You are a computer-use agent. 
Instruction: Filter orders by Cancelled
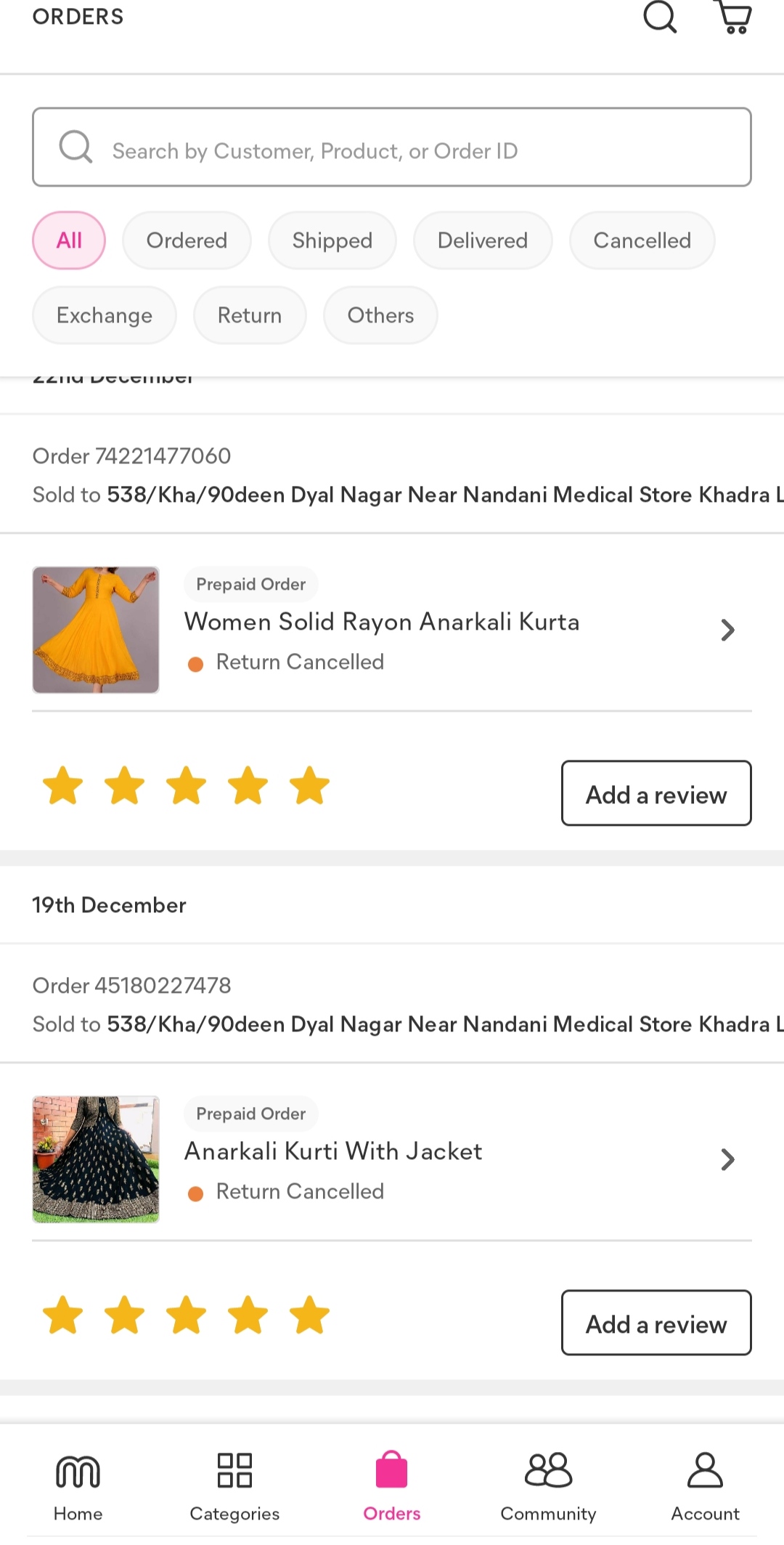pyautogui.click(x=642, y=240)
